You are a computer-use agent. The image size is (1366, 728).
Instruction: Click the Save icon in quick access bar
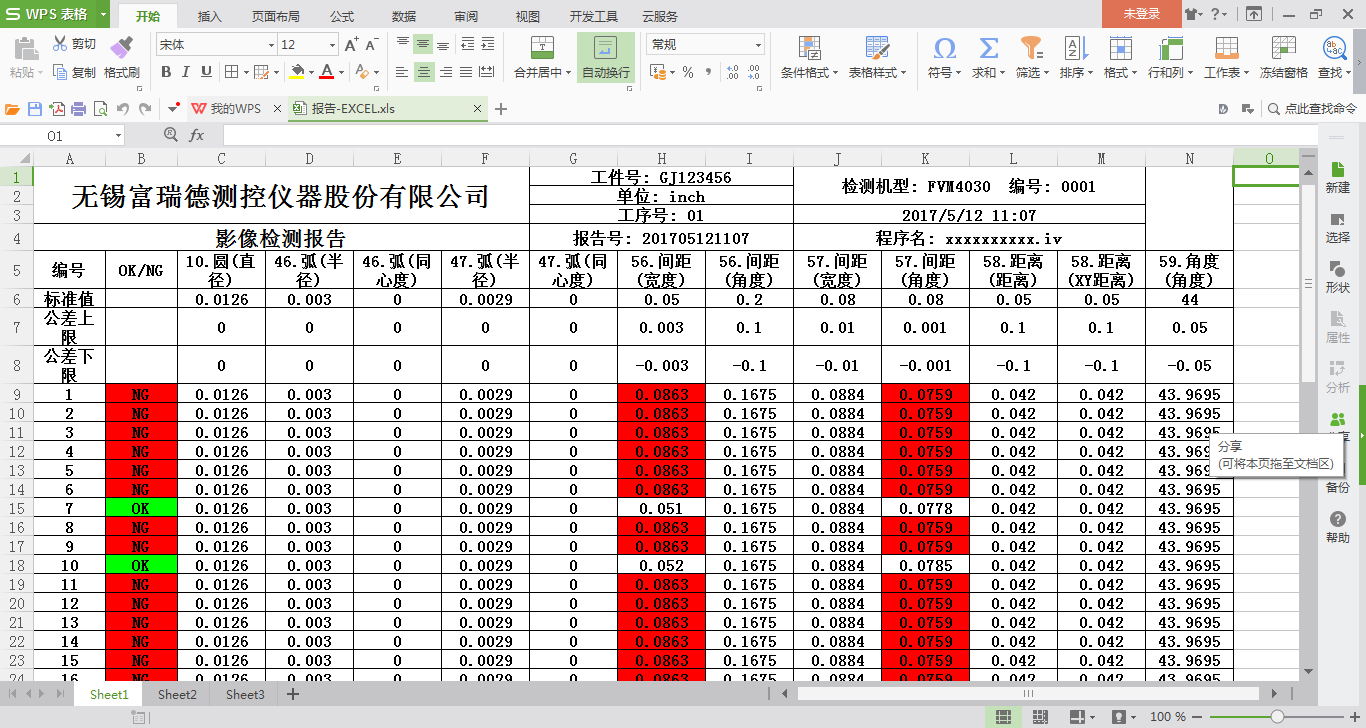tap(35, 109)
